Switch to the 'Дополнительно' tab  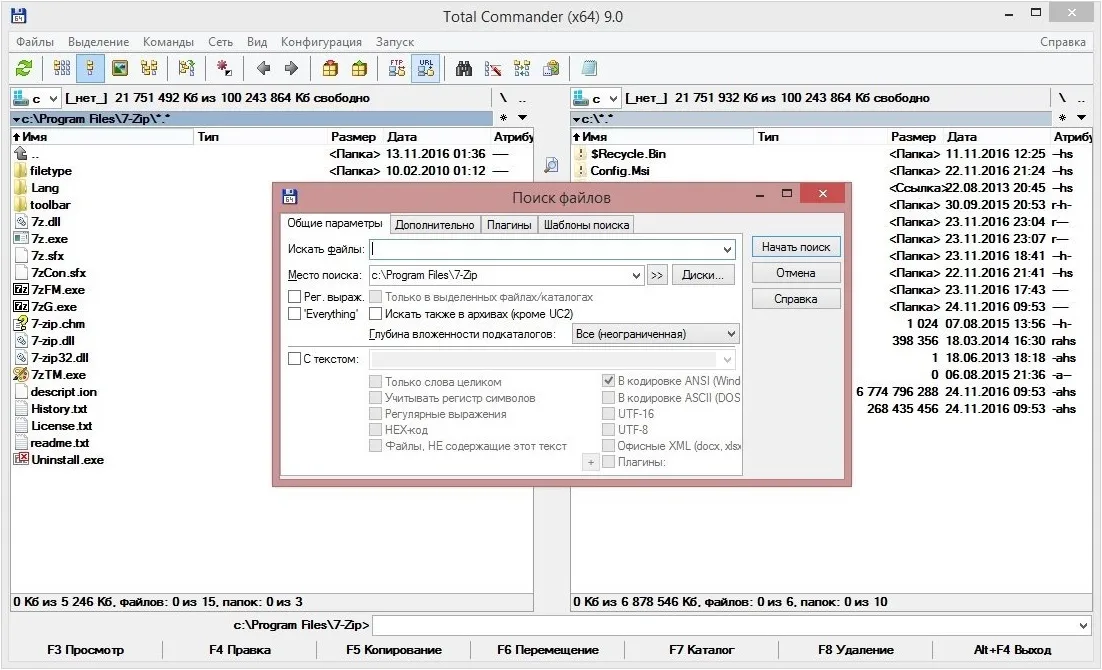click(434, 225)
